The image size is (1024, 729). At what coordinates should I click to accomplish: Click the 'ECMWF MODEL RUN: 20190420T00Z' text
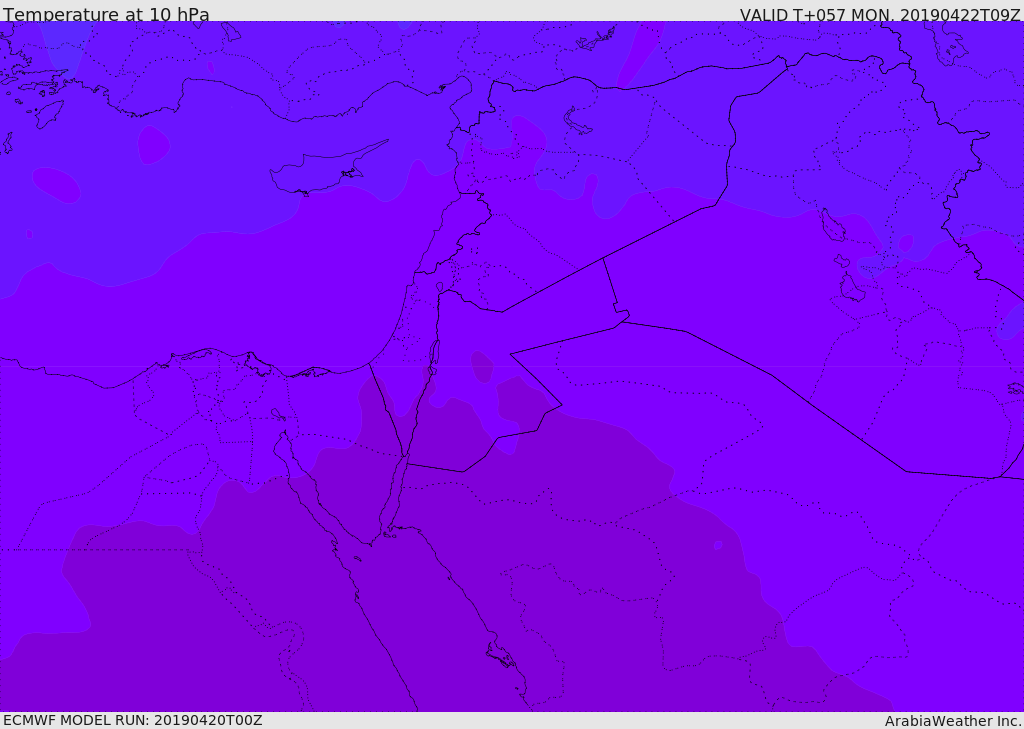coord(133,720)
